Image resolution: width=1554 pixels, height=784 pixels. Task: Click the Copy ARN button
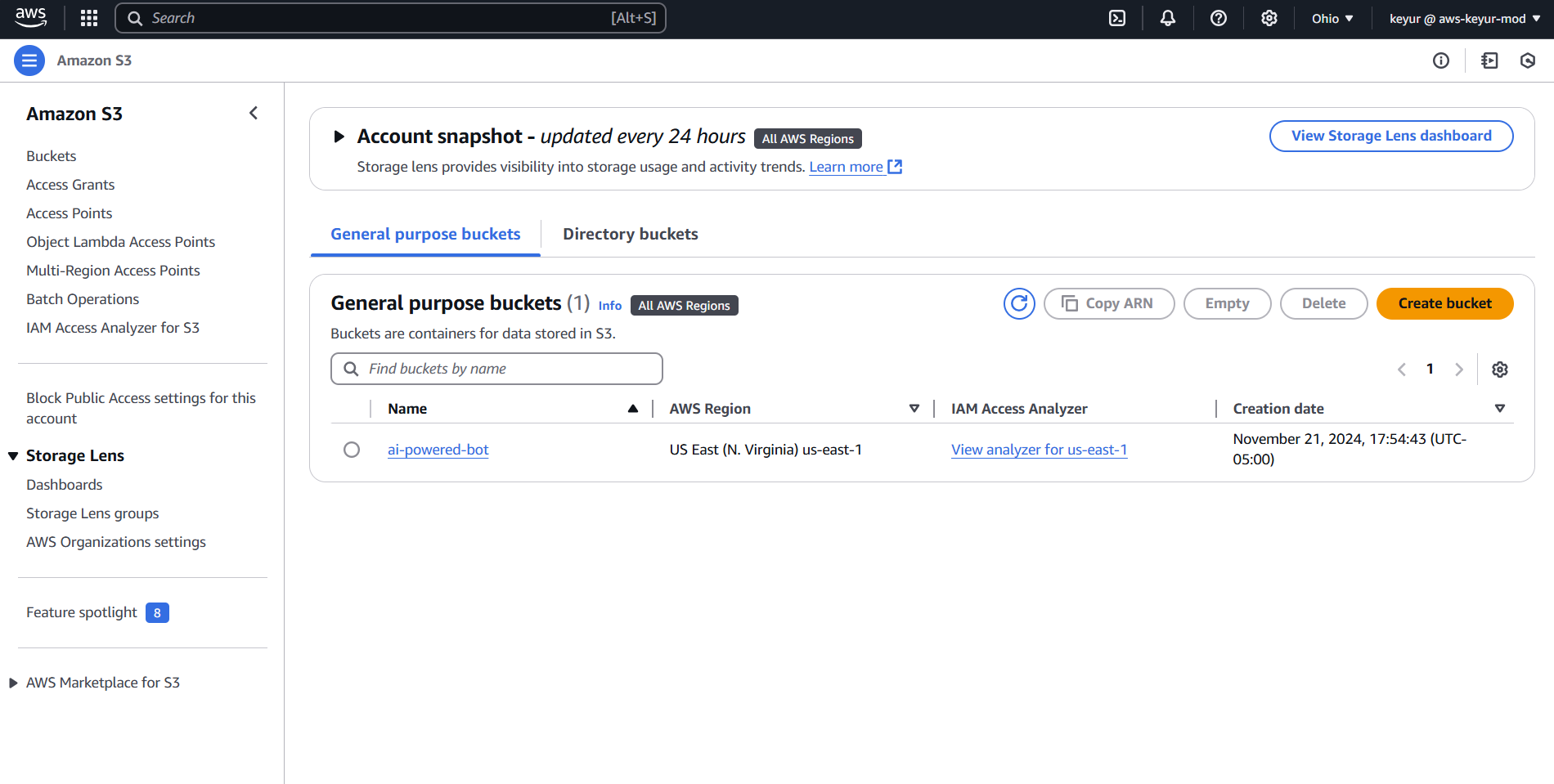[x=1109, y=303]
